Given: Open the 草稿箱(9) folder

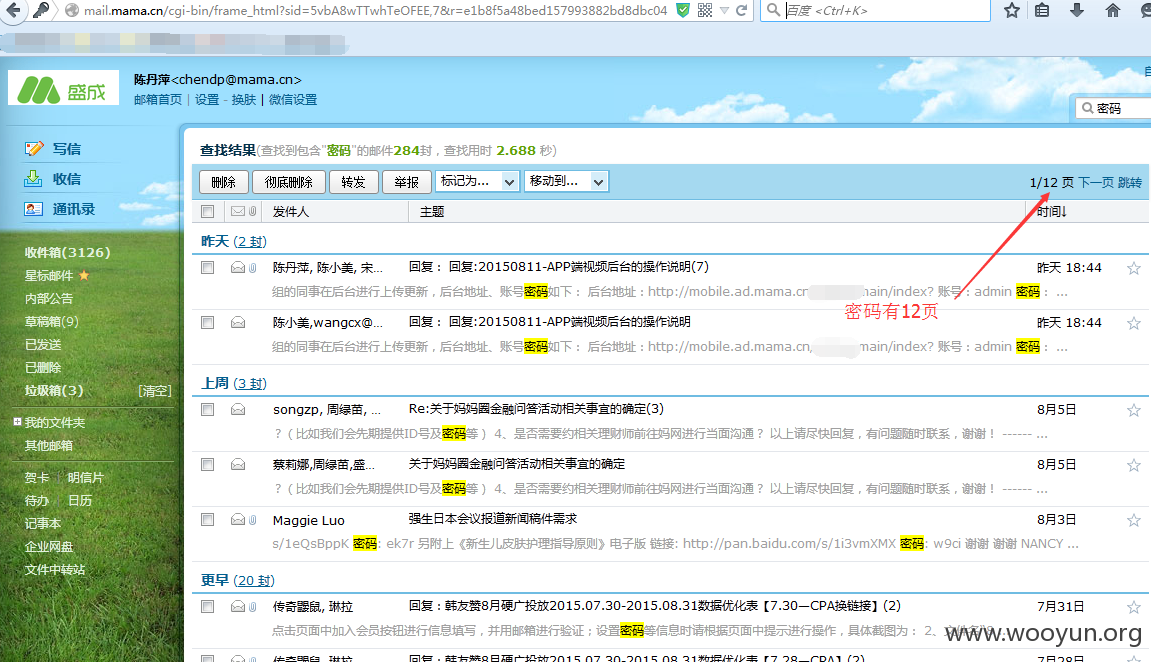Looking at the screenshot, I should [x=51, y=321].
